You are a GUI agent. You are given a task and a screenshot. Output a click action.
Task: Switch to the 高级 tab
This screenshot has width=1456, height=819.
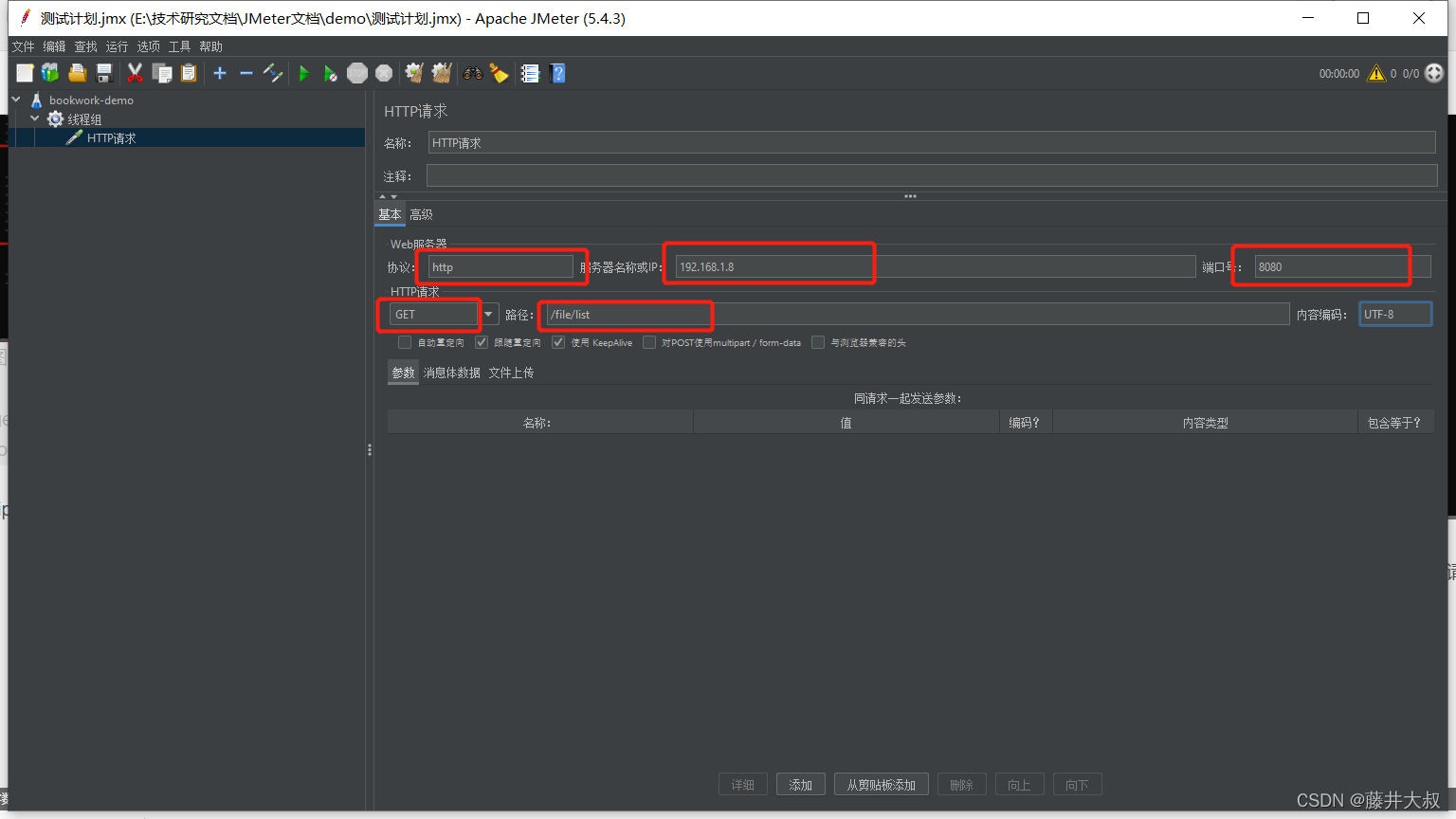point(421,214)
